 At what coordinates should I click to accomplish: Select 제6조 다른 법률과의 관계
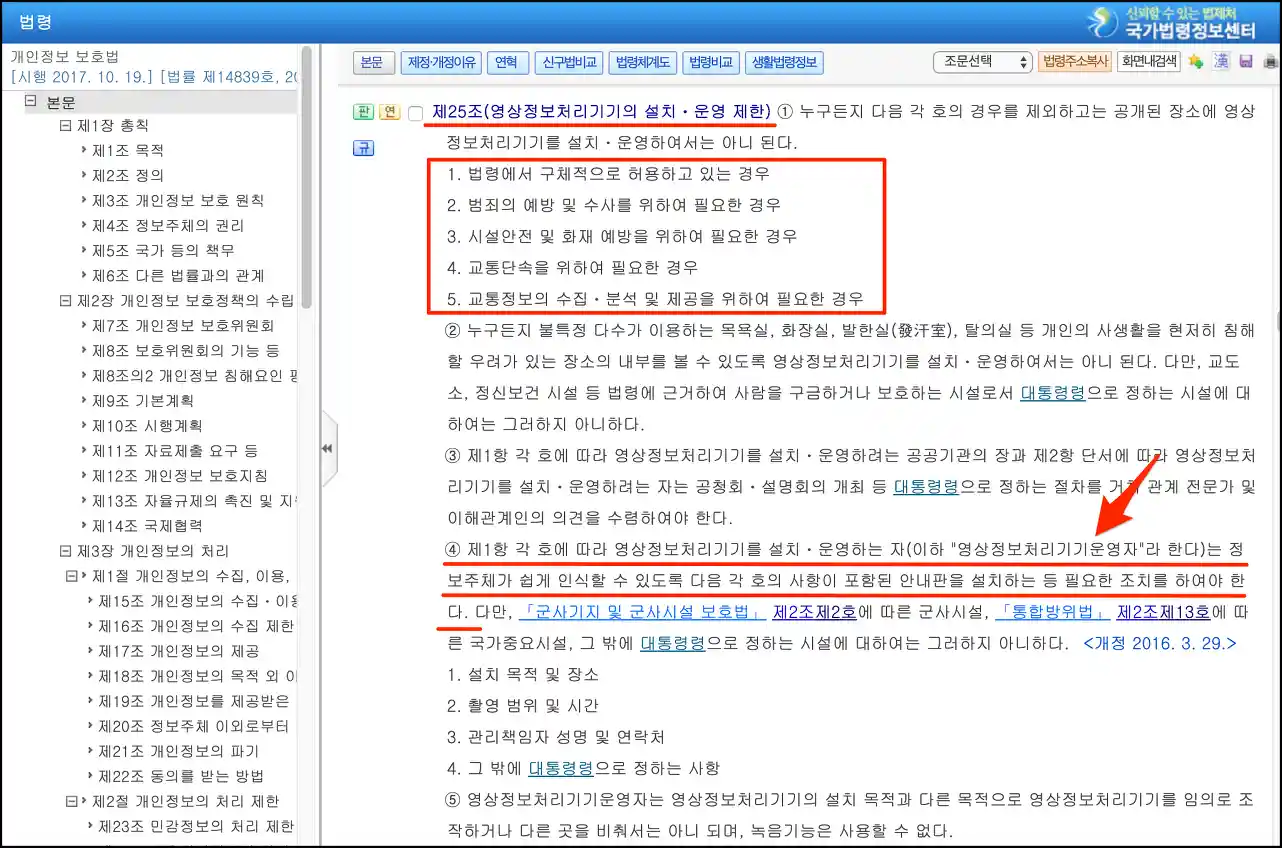(x=178, y=275)
